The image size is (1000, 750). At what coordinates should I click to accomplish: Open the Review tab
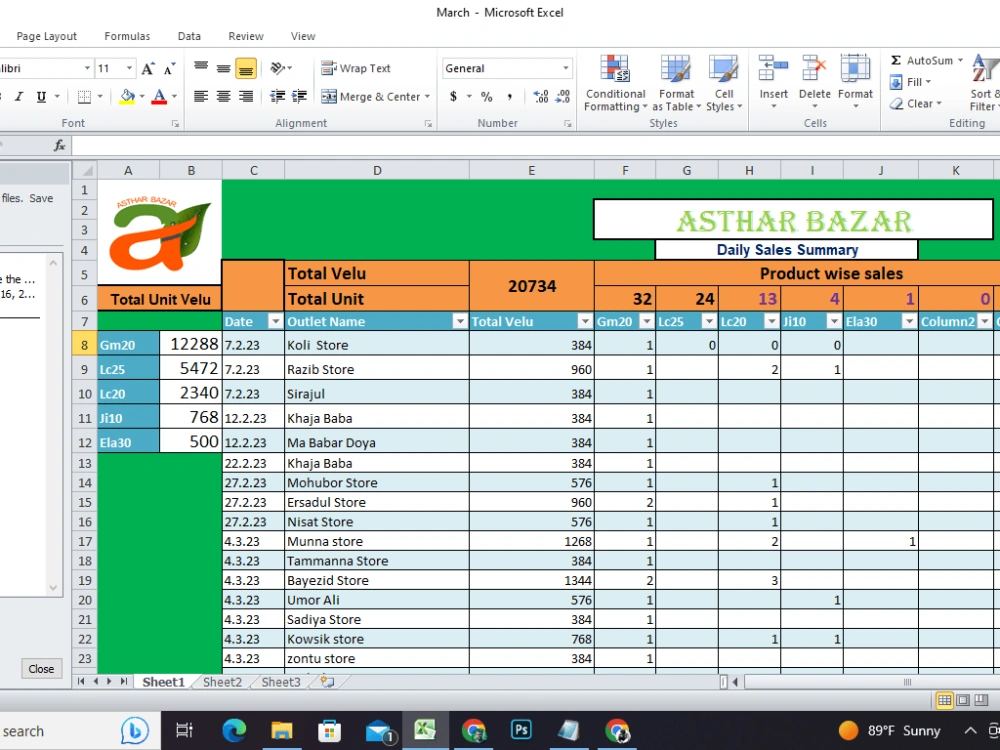click(246, 36)
